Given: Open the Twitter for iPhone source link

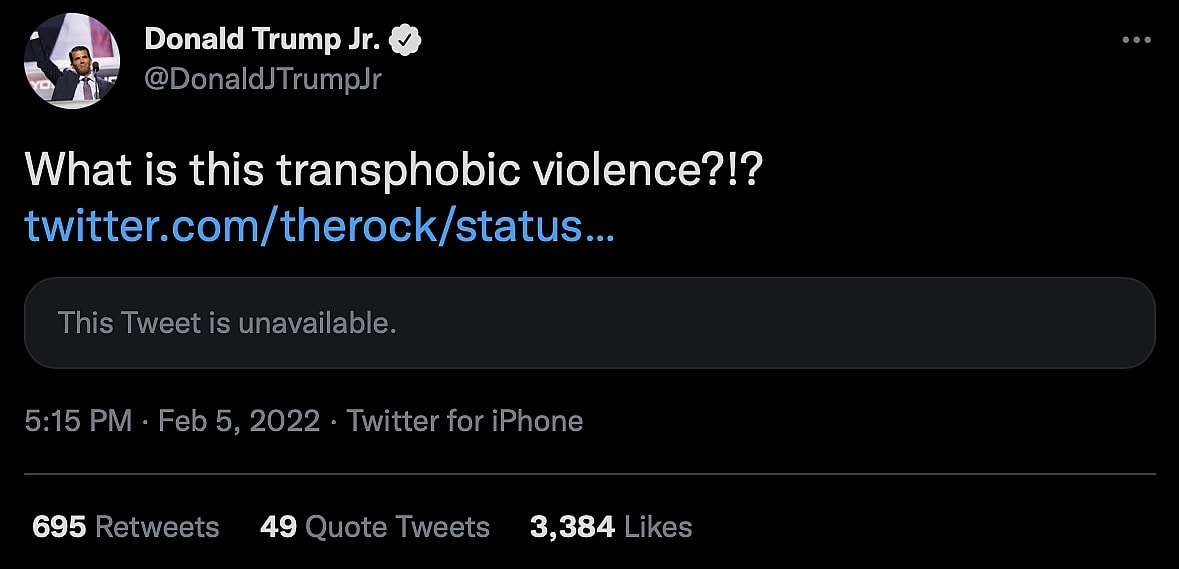Looking at the screenshot, I should 465,421.
